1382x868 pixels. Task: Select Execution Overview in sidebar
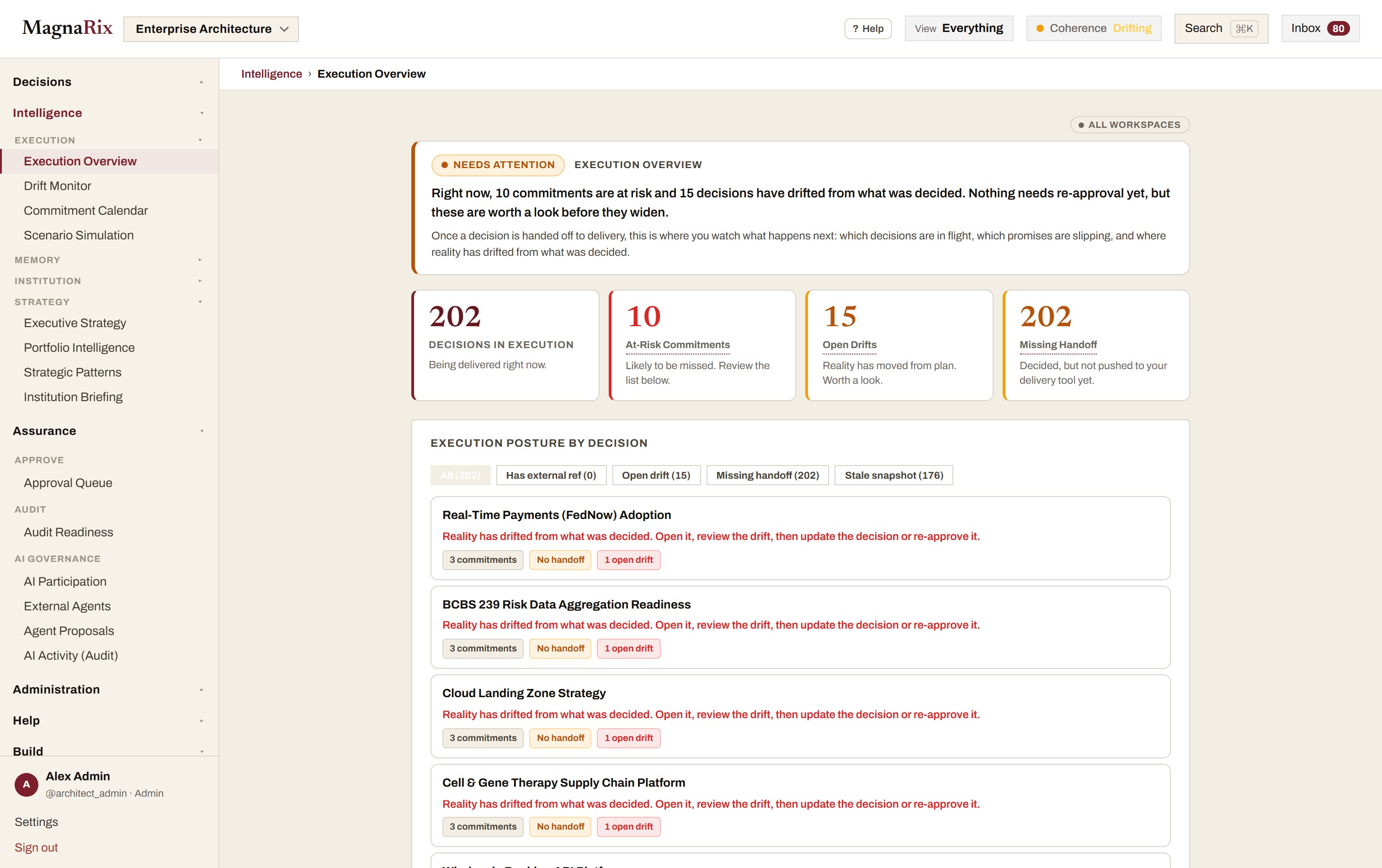(x=109, y=161)
